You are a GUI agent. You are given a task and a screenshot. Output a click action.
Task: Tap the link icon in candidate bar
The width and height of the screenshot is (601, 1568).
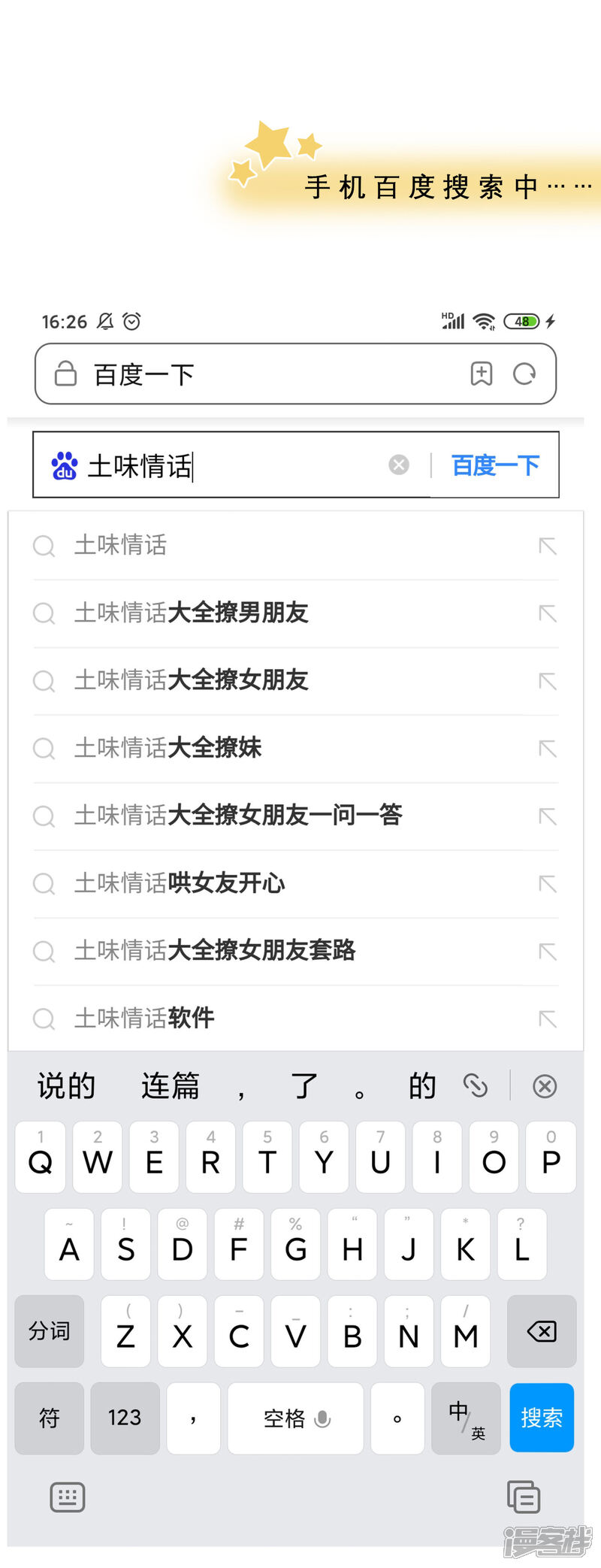[476, 1085]
